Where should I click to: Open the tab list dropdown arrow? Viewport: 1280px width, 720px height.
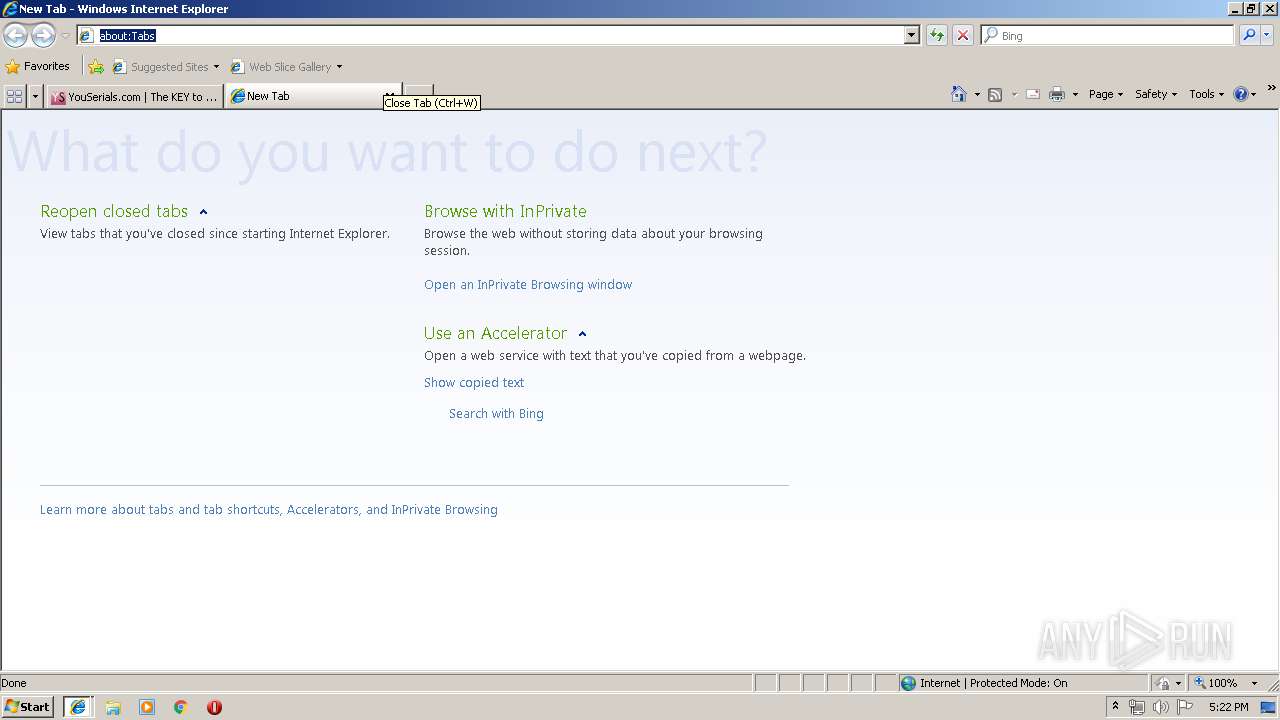(x=35, y=96)
